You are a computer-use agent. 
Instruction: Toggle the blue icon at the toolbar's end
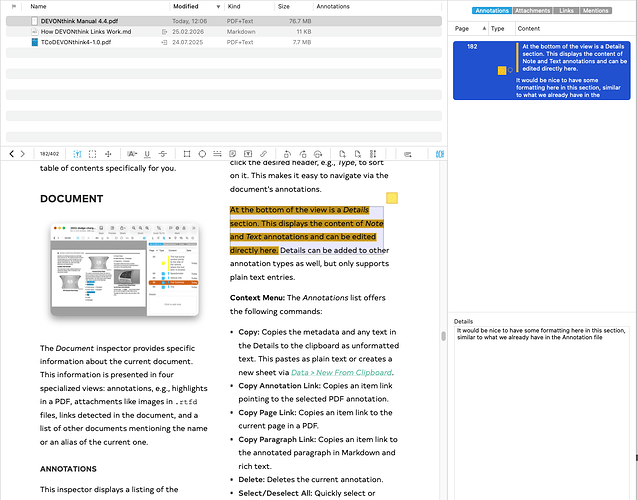(x=440, y=154)
